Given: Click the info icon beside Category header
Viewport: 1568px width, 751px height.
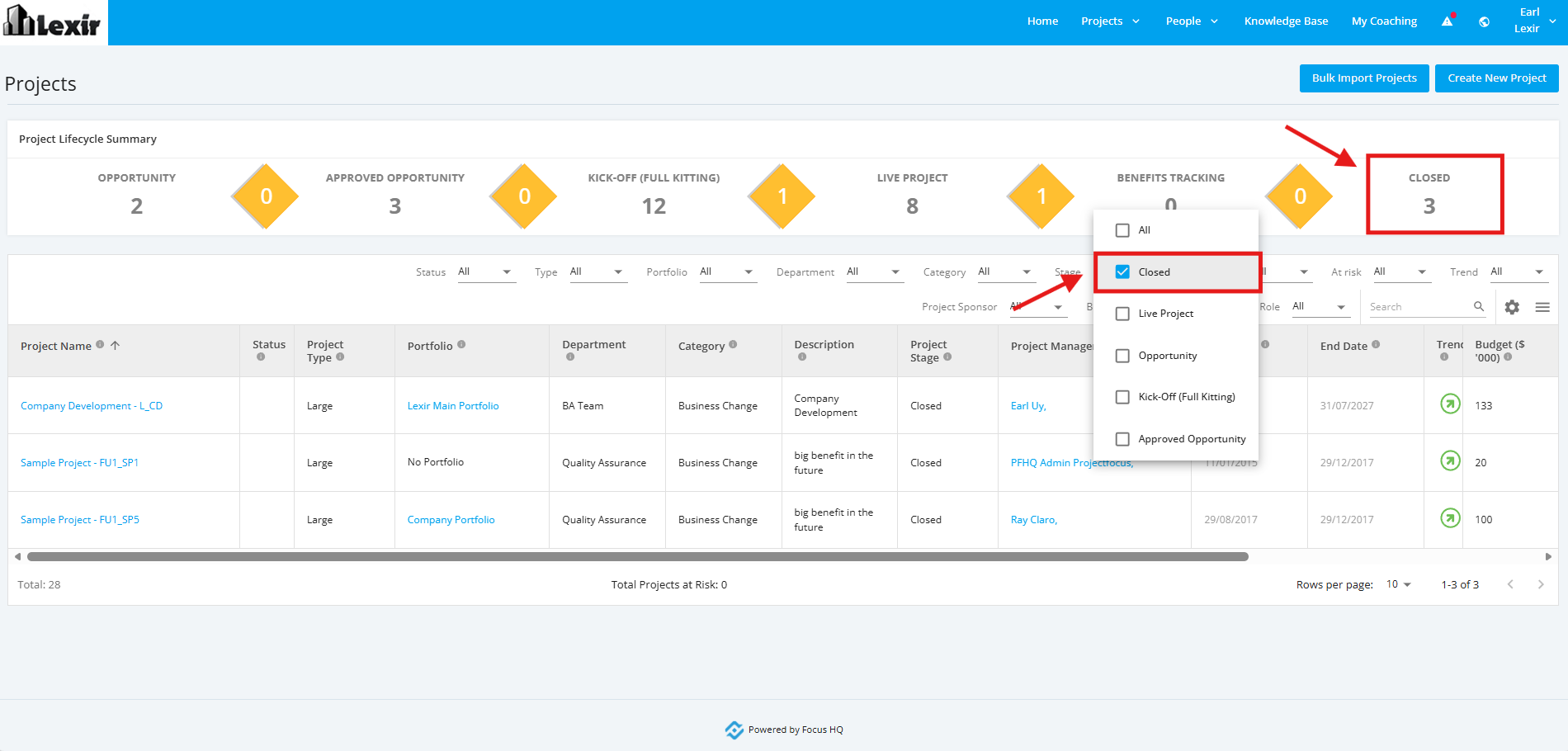Looking at the screenshot, I should pos(733,344).
